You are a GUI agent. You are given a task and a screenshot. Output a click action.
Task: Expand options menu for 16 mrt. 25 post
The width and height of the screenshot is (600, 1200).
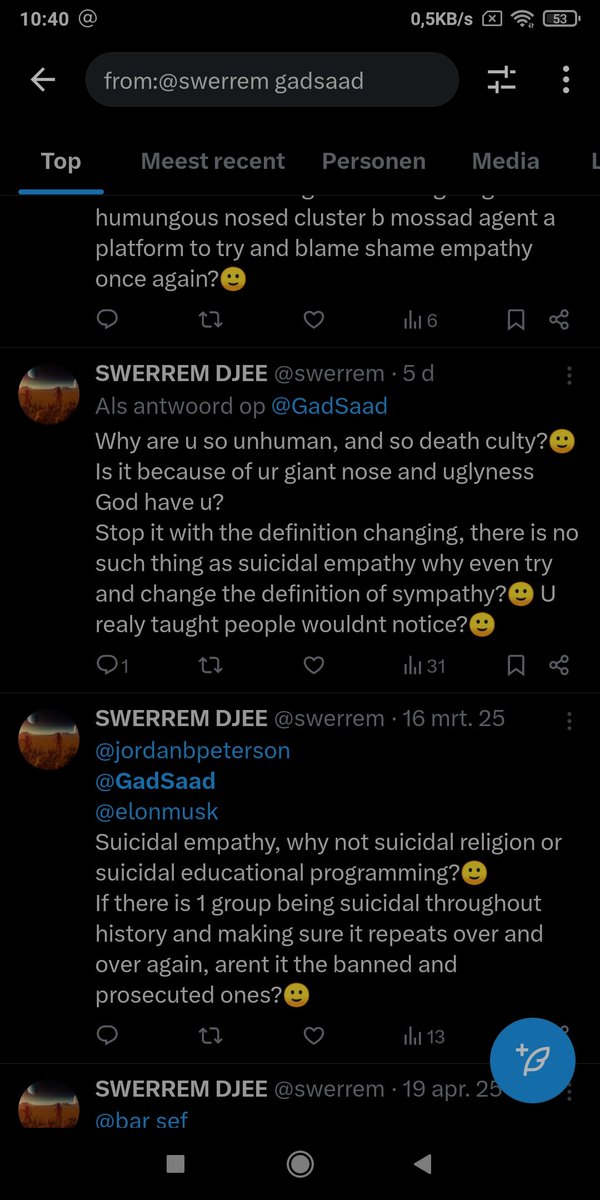pos(569,720)
